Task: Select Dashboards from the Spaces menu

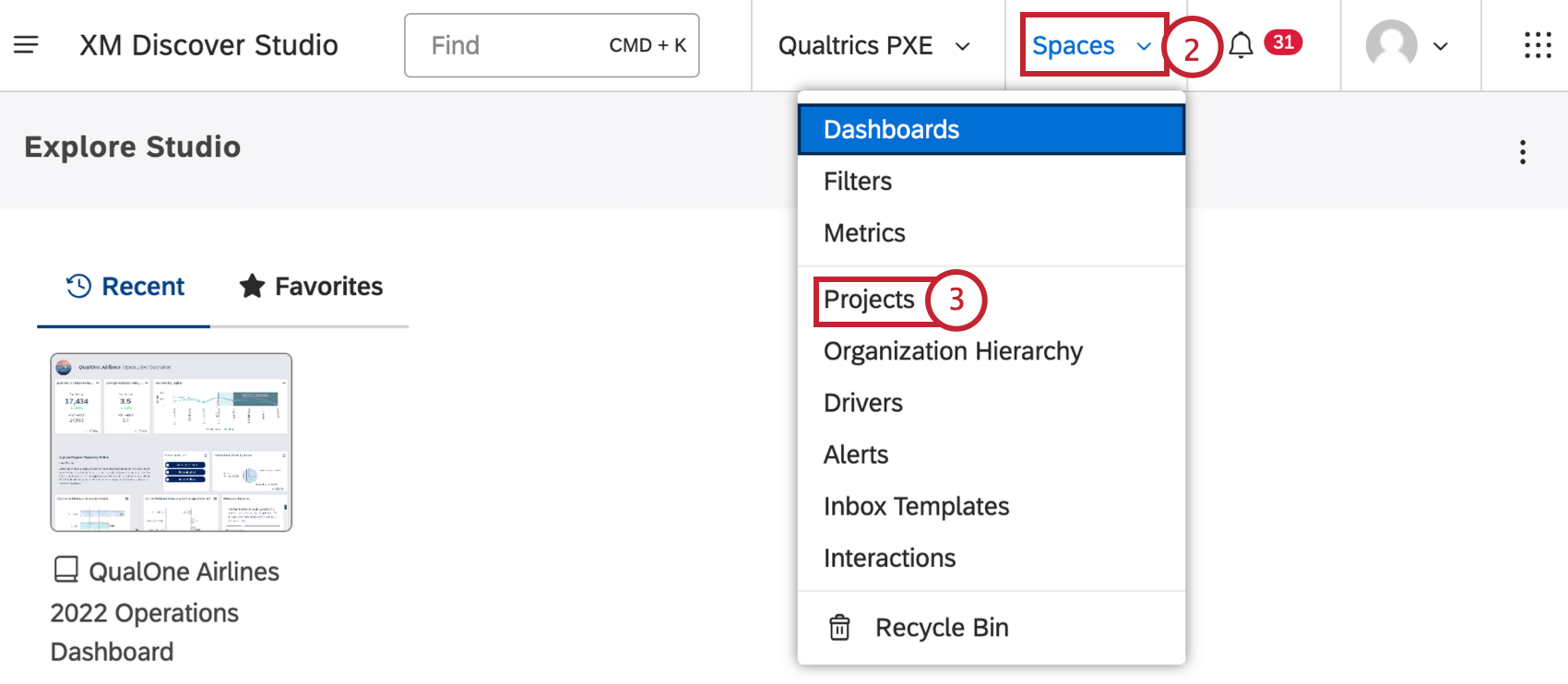Action: (891, 129)
